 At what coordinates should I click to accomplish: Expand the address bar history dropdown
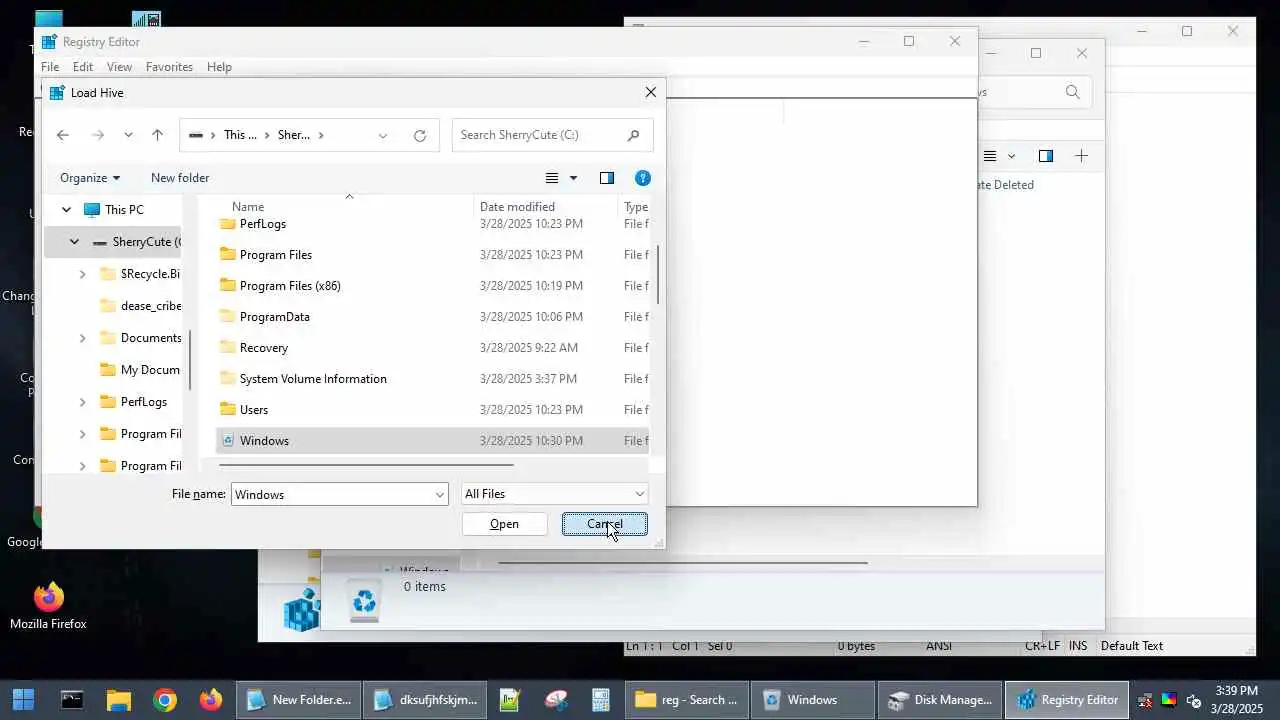click(x=382, y=135)
